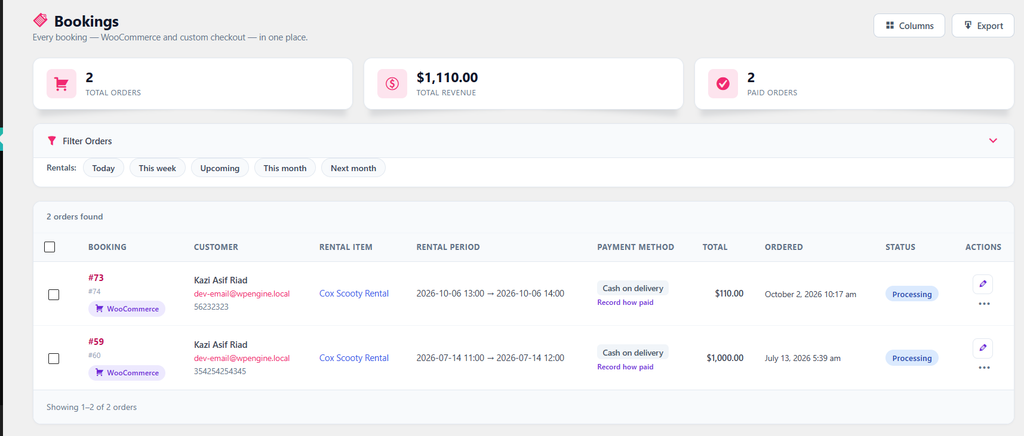Click the '2 orders found' text
The image size is (1024, 436).
pyautogui.click(x=74, y=217)
